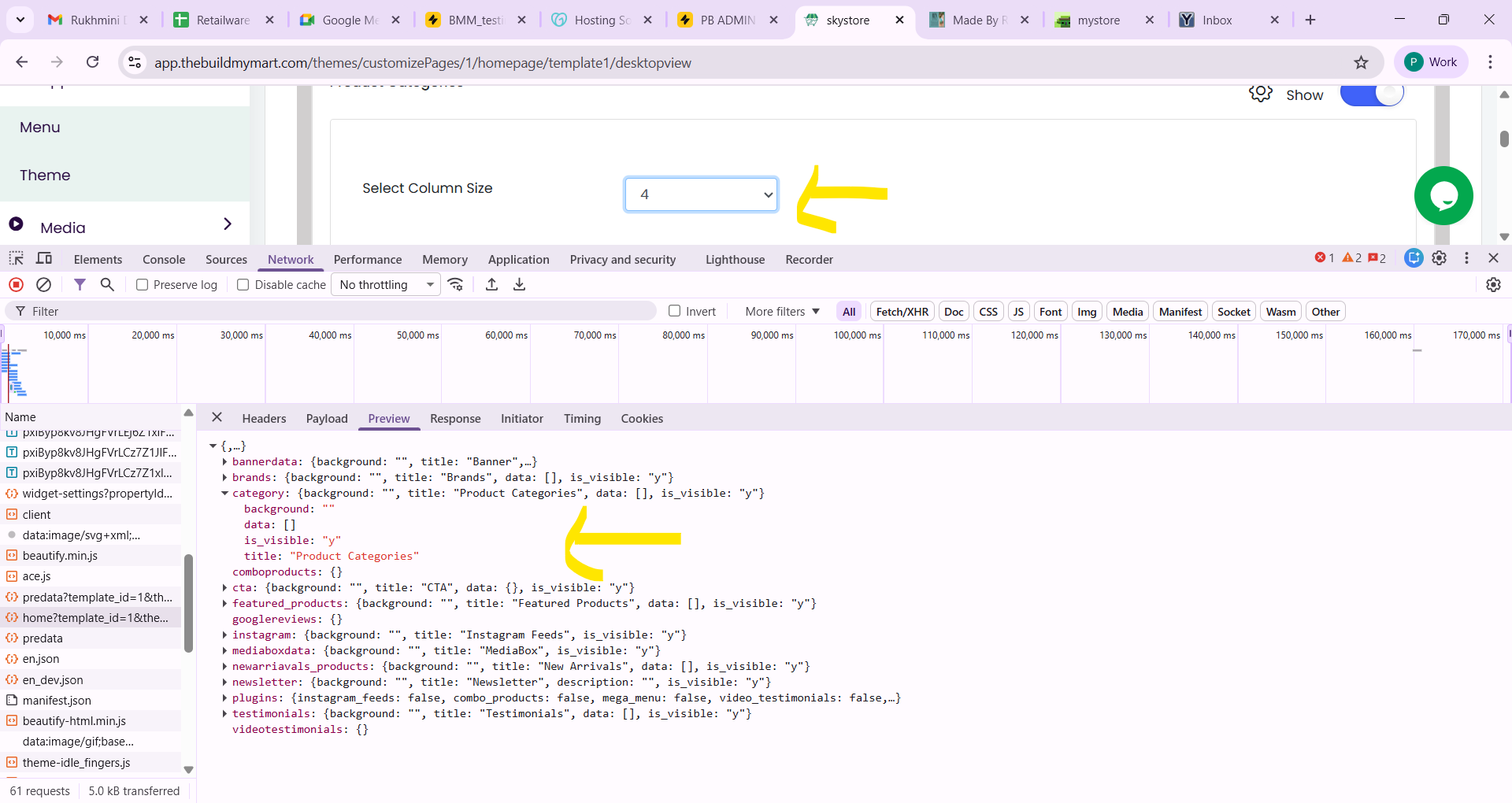The height and width of the screenshot is (803, 1512).
Task: Close the request details pane
Action: pyautogui.click(x=217, y=417)
